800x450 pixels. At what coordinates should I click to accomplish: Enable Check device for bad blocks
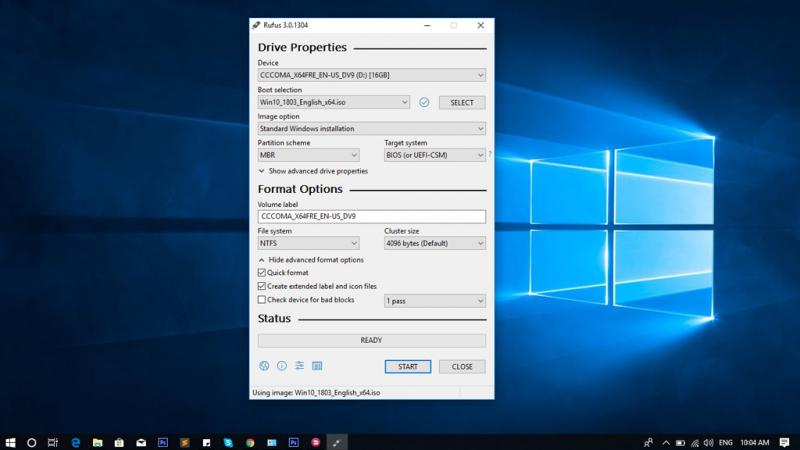point(262,300)
